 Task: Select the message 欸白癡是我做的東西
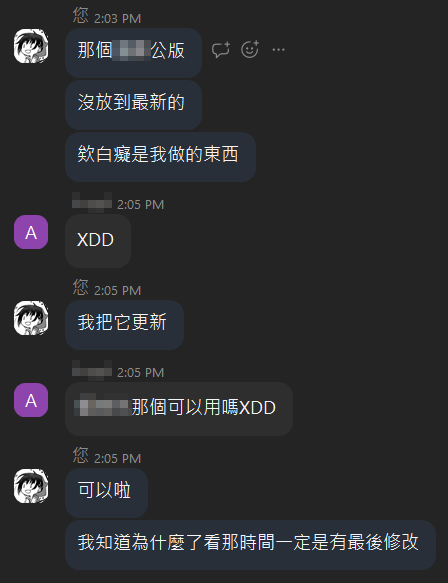coord(161,157)
